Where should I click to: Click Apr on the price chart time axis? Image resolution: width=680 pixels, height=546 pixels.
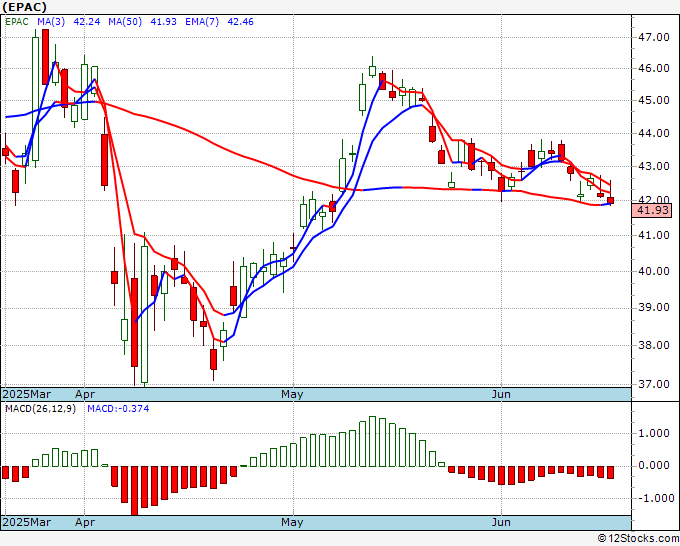(85, 394)
